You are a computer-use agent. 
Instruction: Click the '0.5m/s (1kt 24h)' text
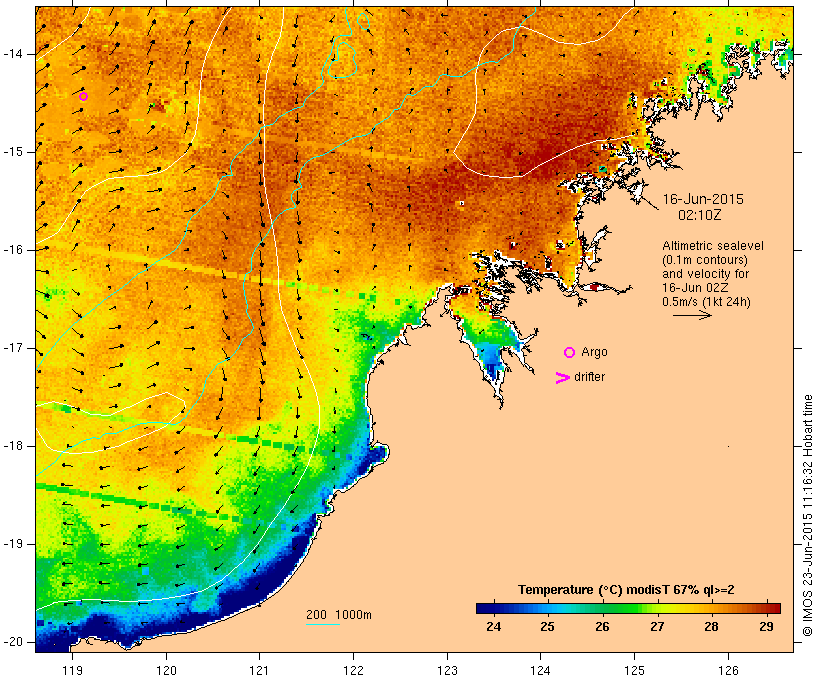tap(706, 302)
